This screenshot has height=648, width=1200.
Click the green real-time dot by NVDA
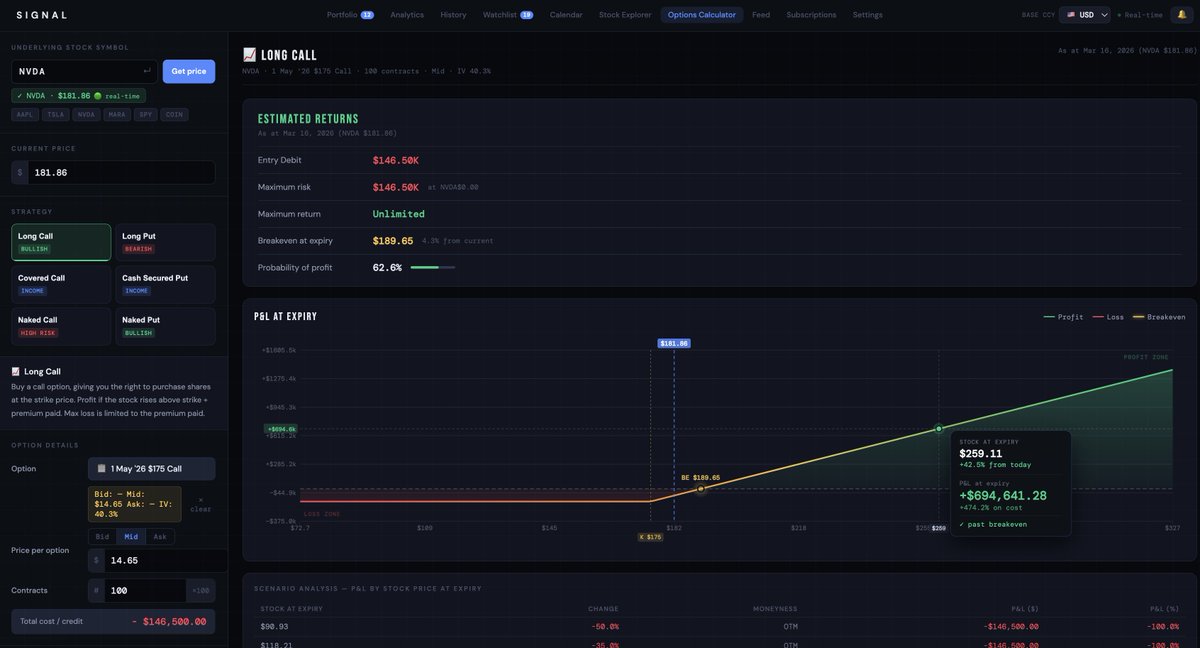click(98, 96)
